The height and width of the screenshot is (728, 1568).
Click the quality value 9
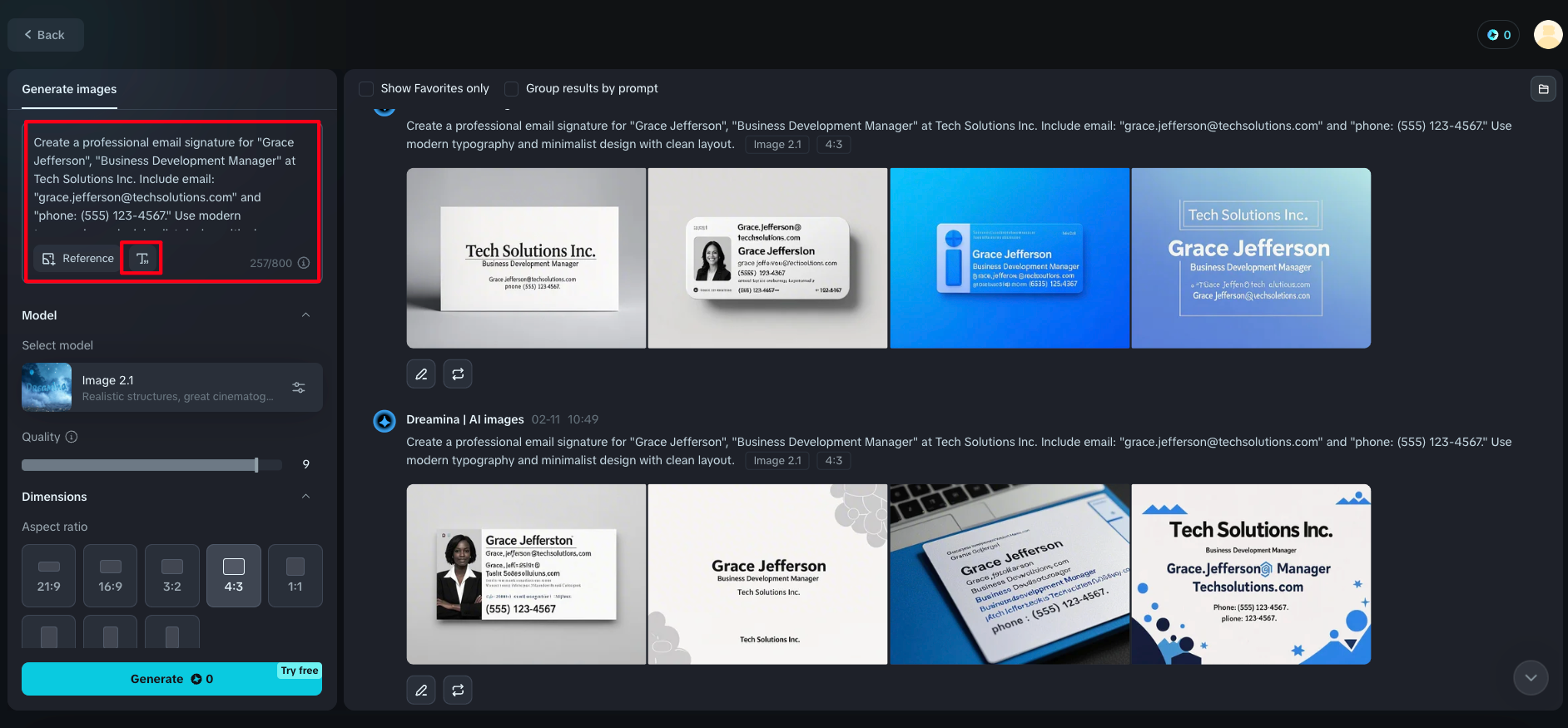tap(306, 464)
